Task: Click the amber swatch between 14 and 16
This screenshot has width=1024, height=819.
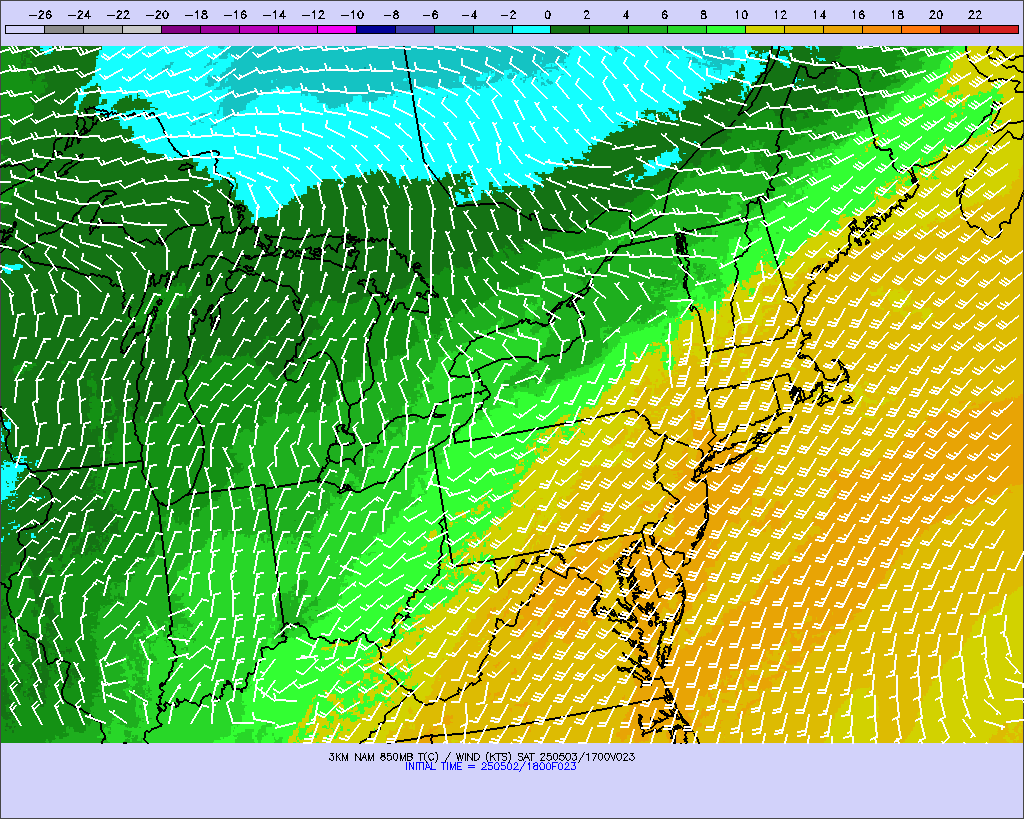Action: click(843, 29)
